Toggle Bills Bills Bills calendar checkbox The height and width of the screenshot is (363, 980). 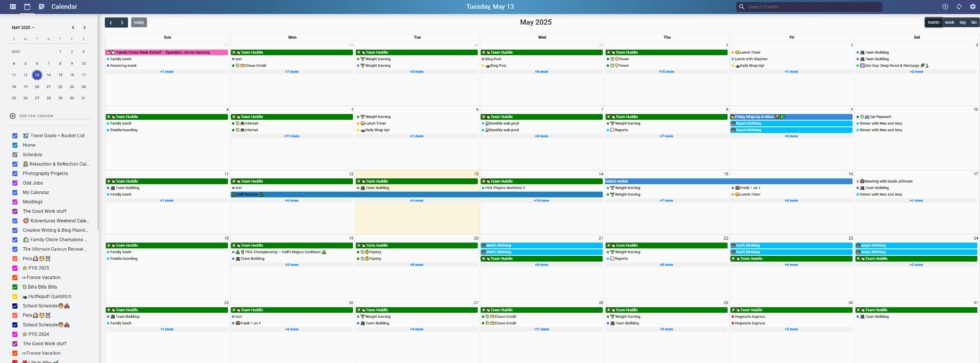coord(15,287)
